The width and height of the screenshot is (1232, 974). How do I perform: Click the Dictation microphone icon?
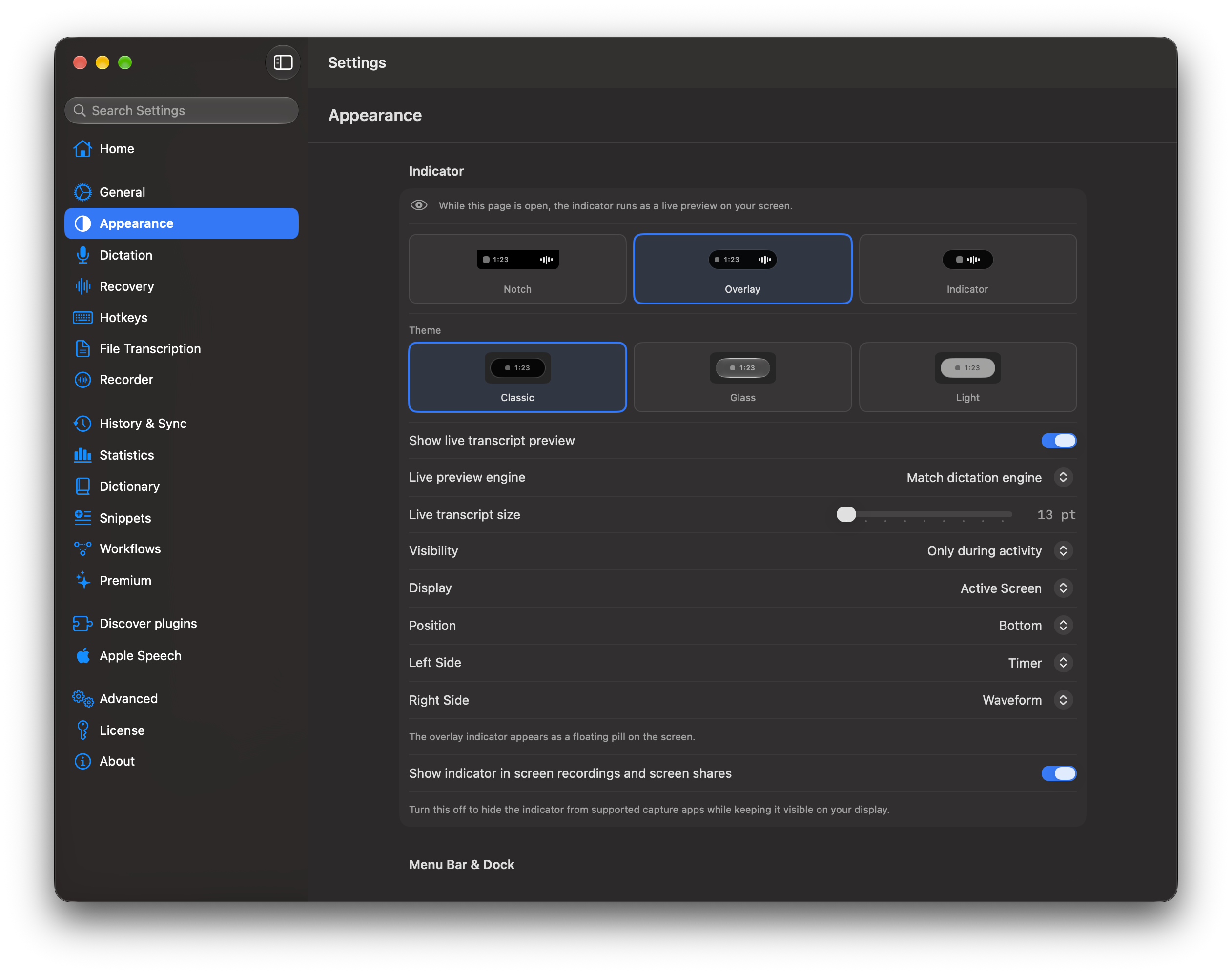[82, 255]
